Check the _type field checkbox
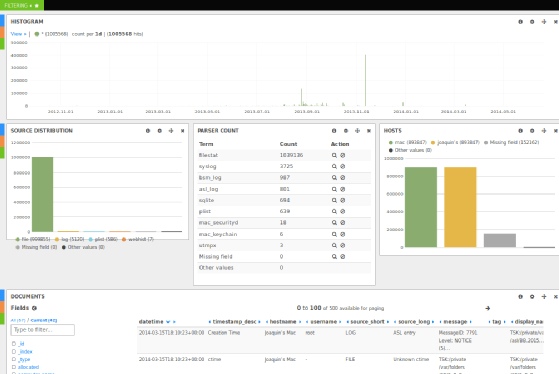559x374 pixels. click(x=14, y=359)
